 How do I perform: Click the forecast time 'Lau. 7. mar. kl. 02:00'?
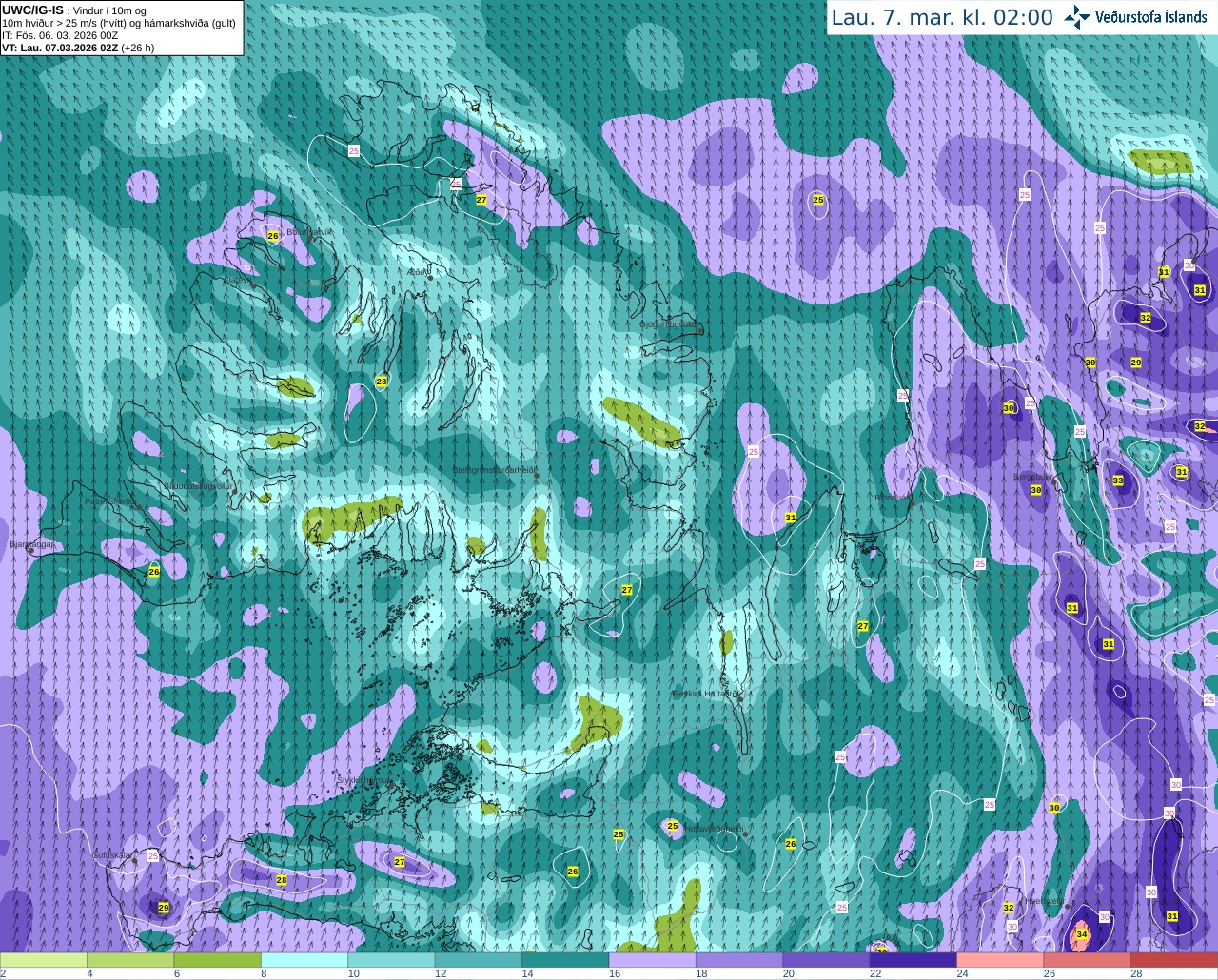pos(942,17)
